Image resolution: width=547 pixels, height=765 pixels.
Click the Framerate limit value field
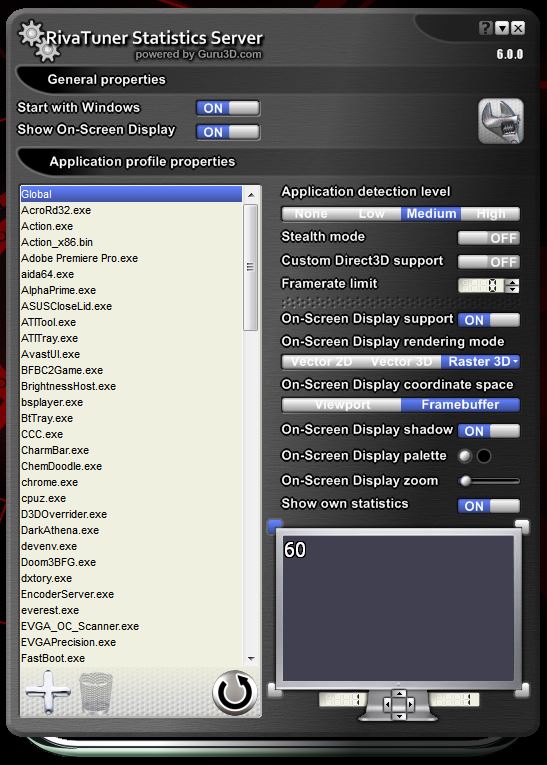pyautogui.click(x=482, y=285)
